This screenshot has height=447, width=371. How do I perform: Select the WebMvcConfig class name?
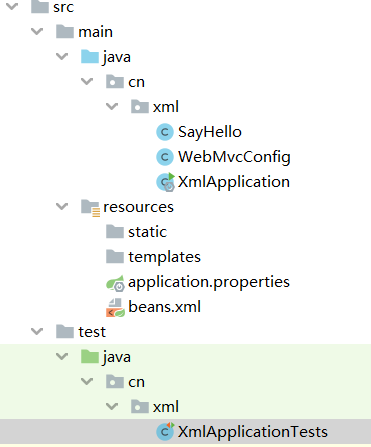(x=234, y=157)
